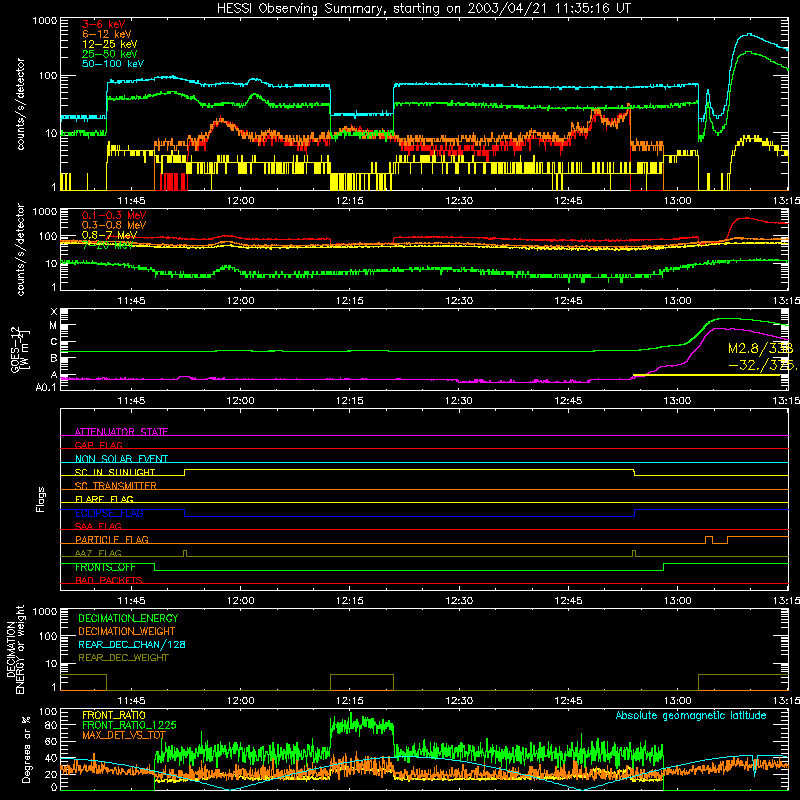This screenshot has height=800, width=800.
Task: Click the FRONT_RATIO_1225 legend label
Action: [129, 725]
